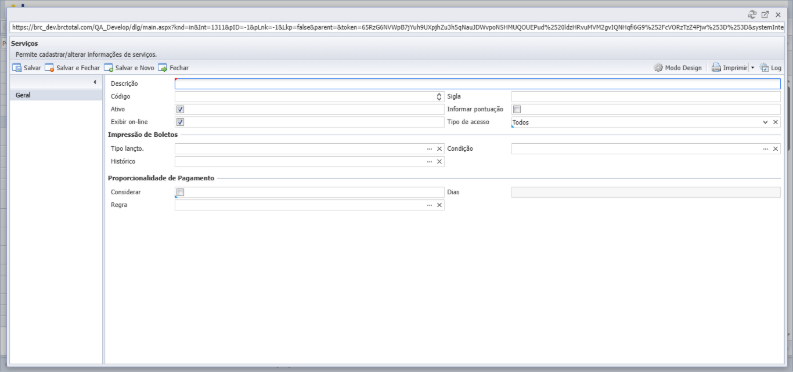Open dialog in new window icon
793x372 pixels.
765,15
